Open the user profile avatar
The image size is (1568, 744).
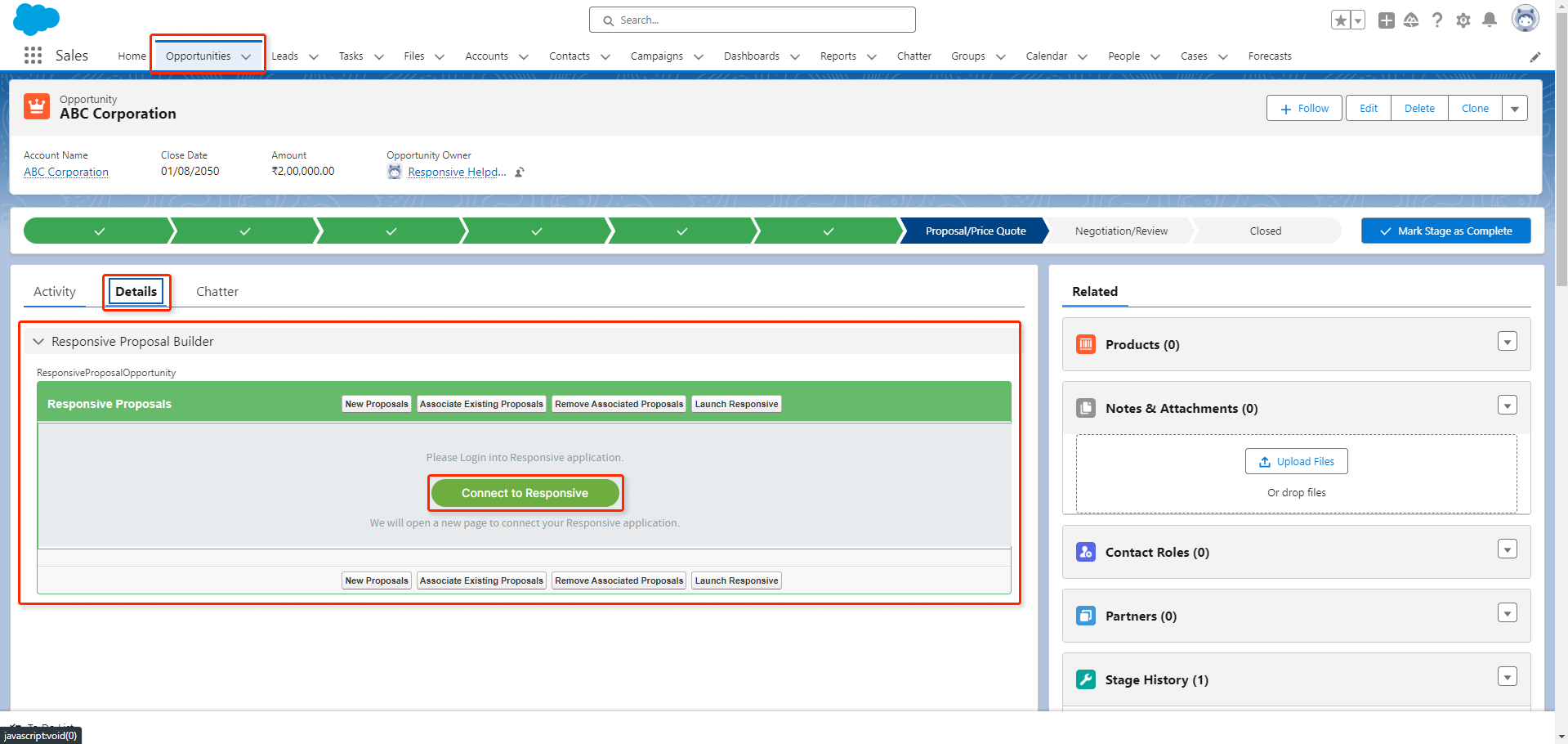[x=1525, y=19]
